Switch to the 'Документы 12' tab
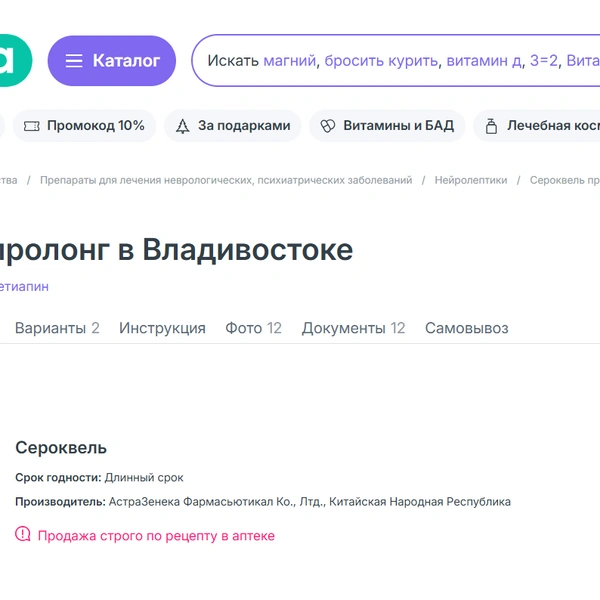 [x=353, y=328]
